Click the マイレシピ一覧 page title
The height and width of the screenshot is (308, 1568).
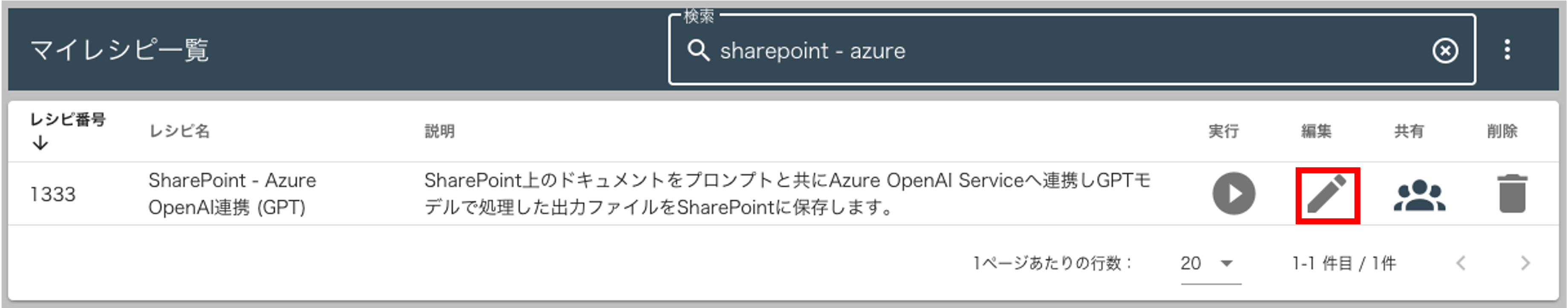pos(119,50)
